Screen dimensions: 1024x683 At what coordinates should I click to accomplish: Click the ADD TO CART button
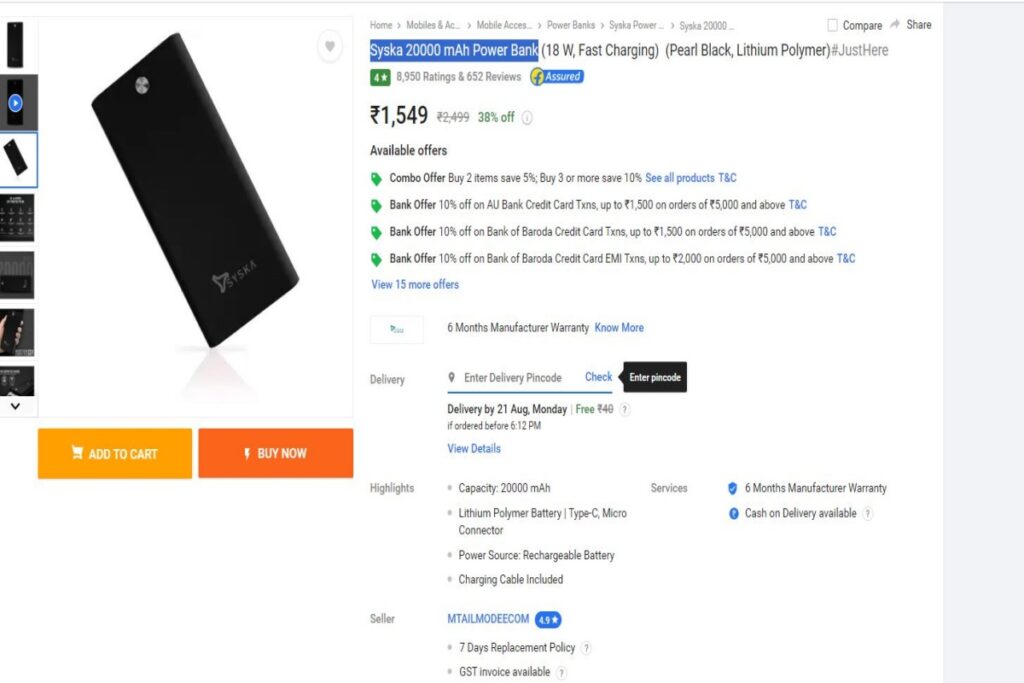115,453
